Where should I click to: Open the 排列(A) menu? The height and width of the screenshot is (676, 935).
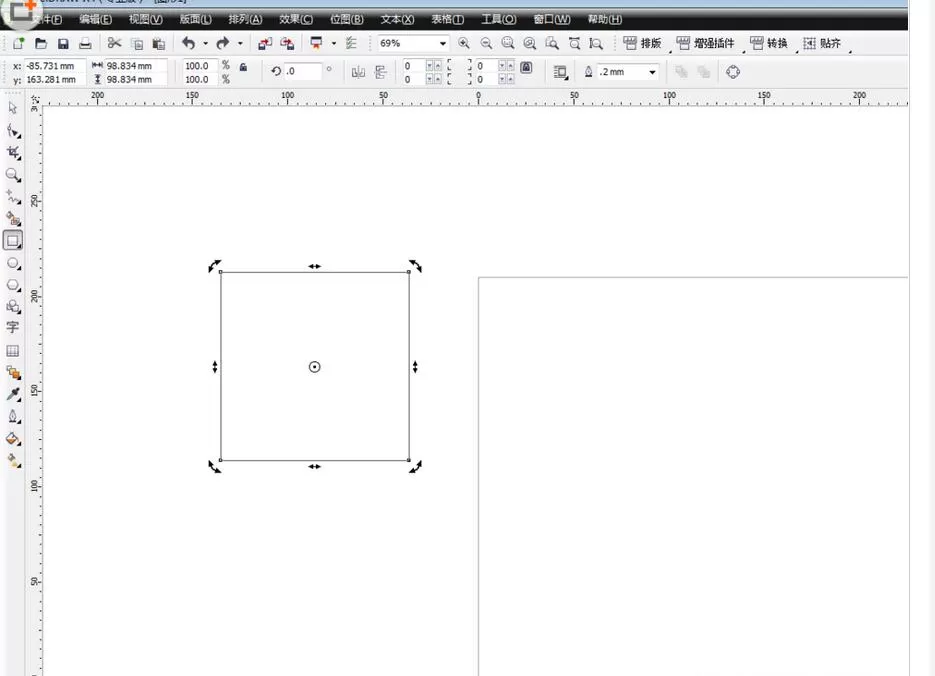tap(245, 19)
